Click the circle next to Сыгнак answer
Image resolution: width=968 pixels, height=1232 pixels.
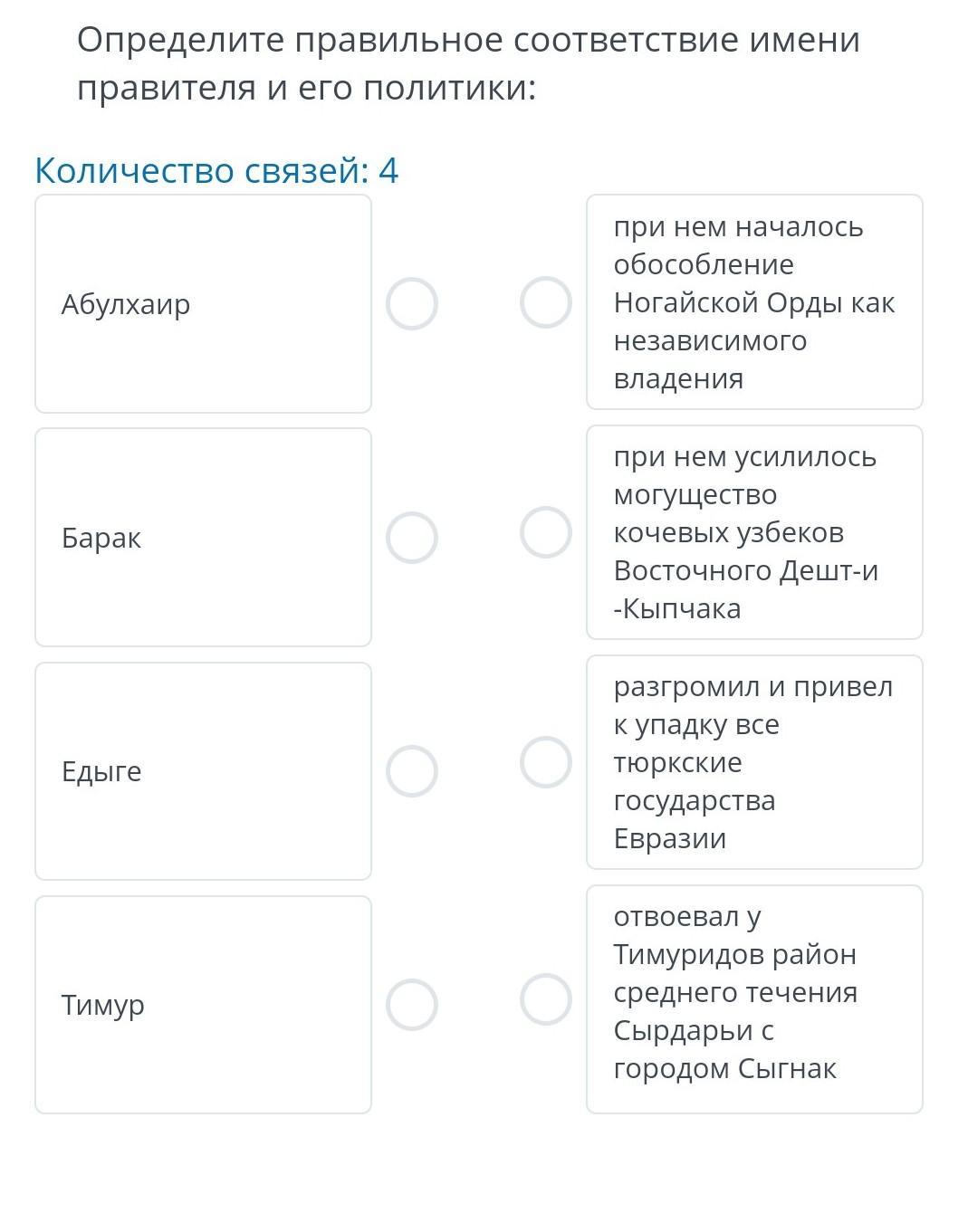tap(546, 999)
